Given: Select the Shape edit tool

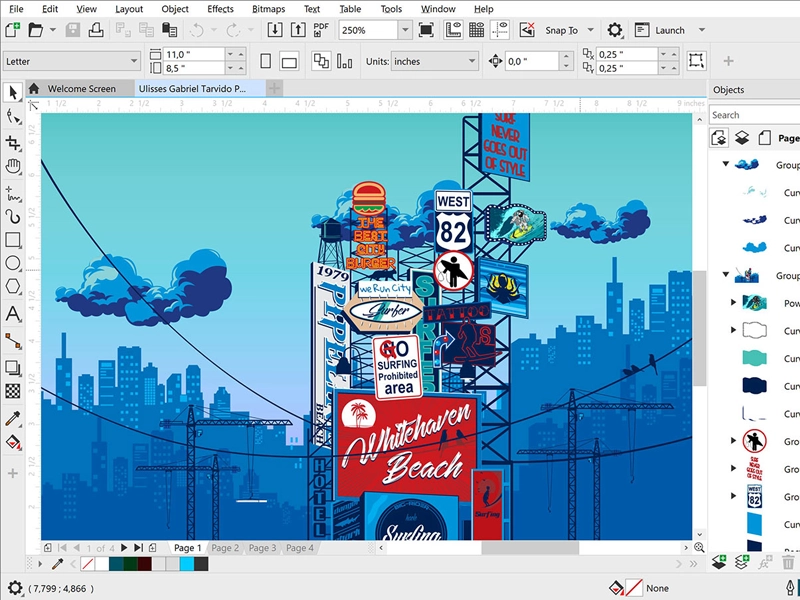Looking at the screenshot, I should 13,117.
